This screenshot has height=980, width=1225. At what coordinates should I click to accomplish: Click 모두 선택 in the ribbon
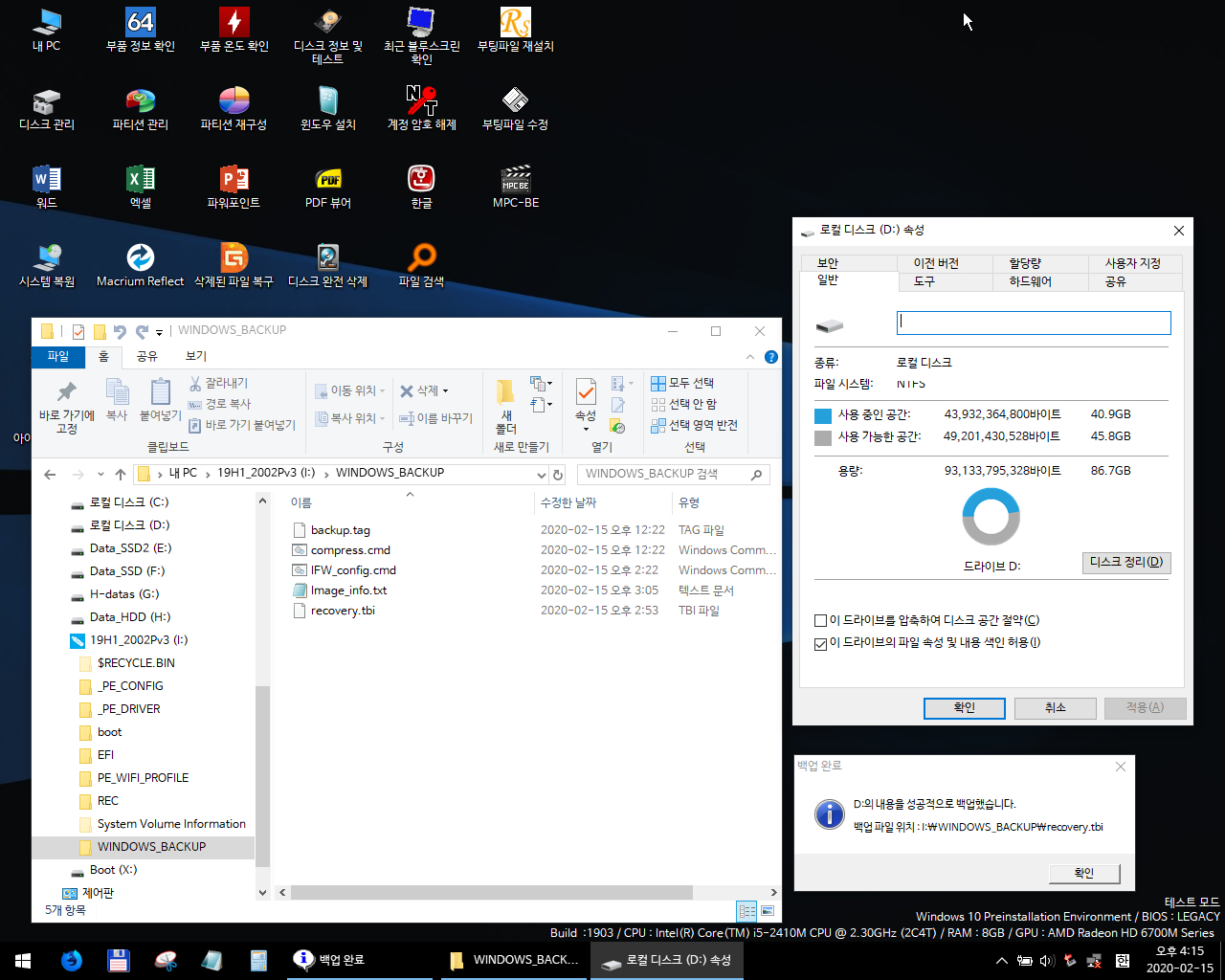[682, 383]
